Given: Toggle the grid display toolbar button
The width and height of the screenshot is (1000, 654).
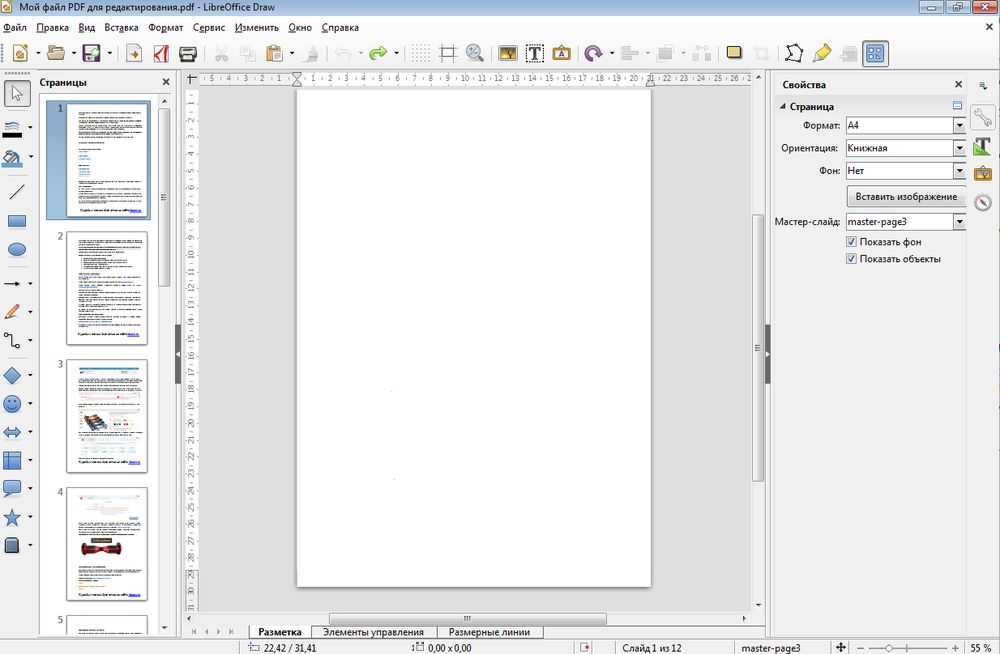Looking at the screenshot, I should pos(421,53).
